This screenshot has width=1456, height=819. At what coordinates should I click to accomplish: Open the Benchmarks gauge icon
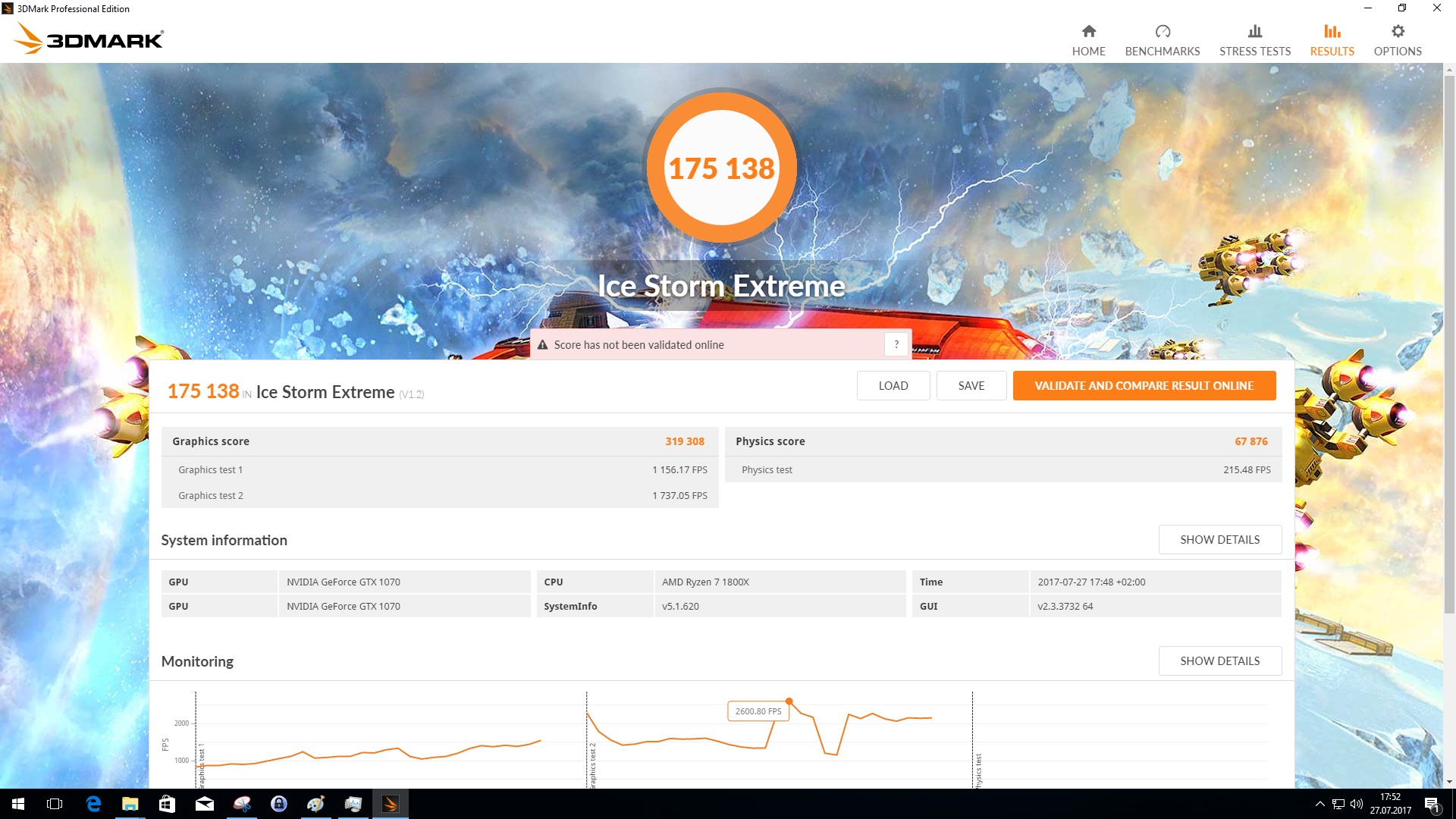click(x=1162, y=31)
